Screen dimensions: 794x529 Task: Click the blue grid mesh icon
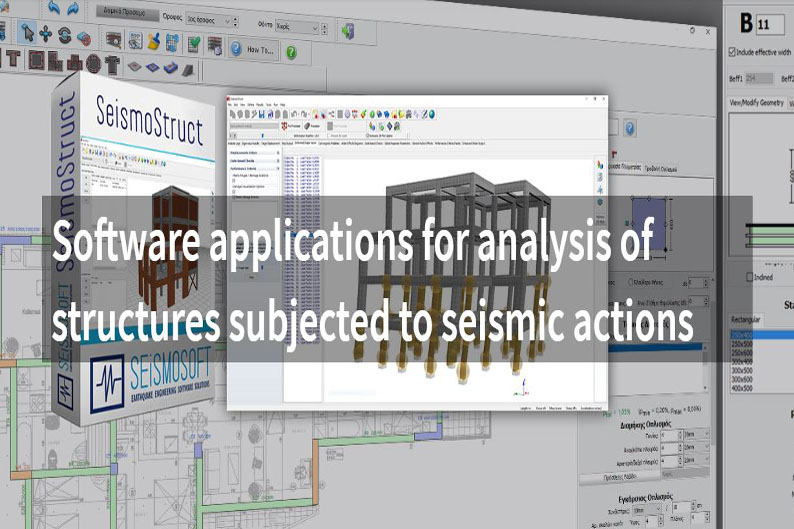[x=172, y=43]
